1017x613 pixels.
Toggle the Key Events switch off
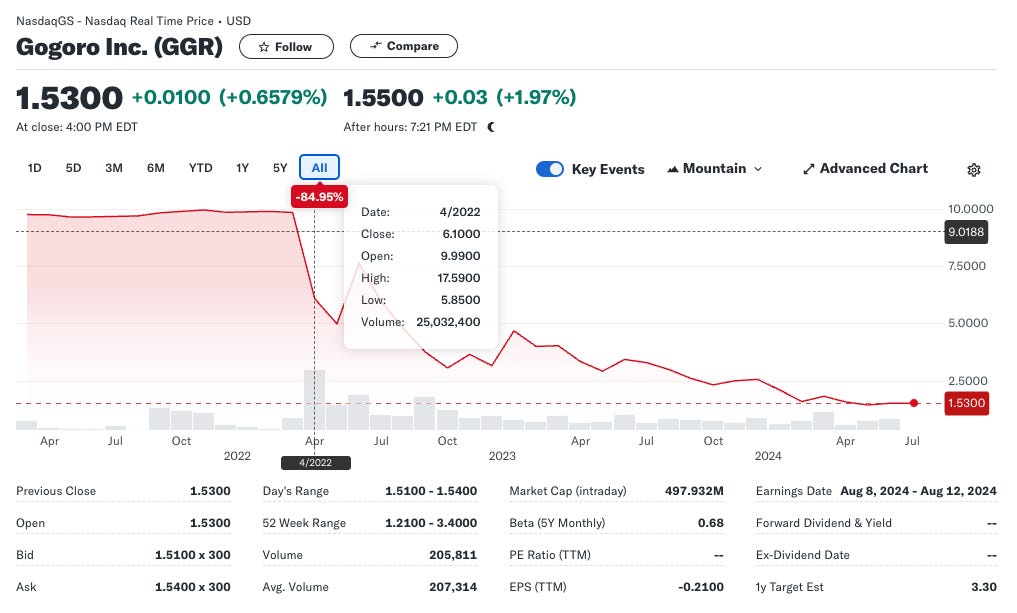549,169
